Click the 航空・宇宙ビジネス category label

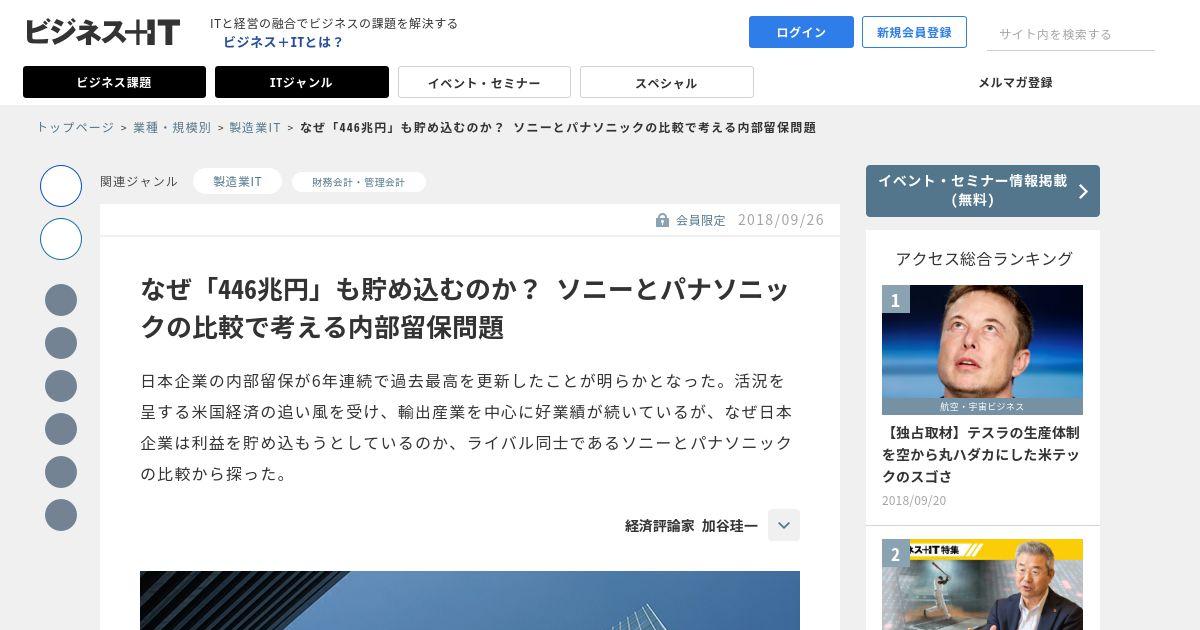point(982,407)
